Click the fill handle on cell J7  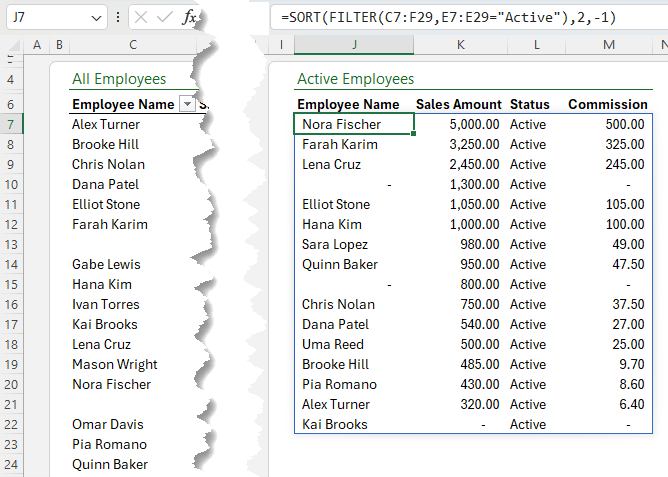(x=413, y=134)
